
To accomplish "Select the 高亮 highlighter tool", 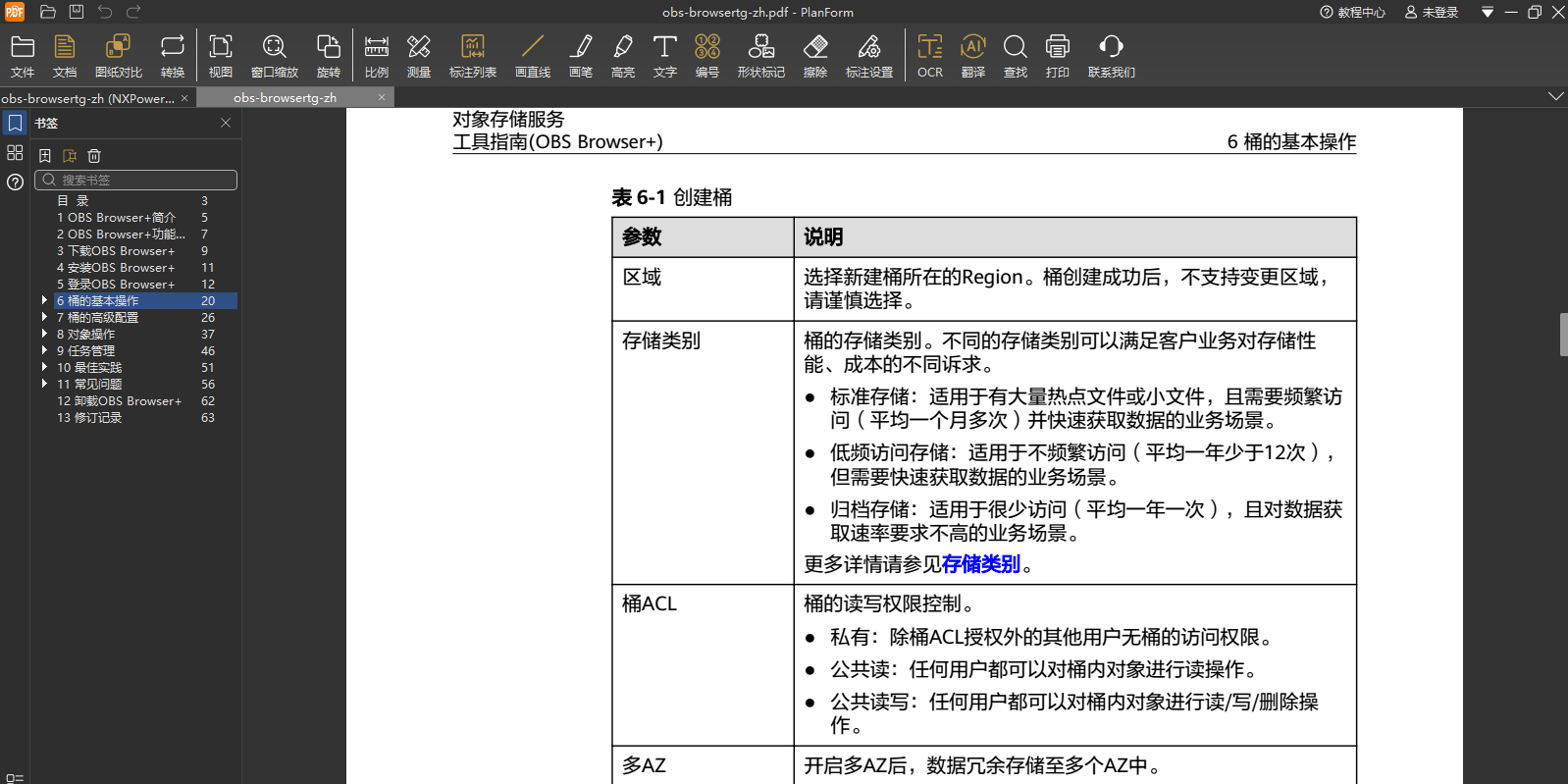I will pos(622,56).
